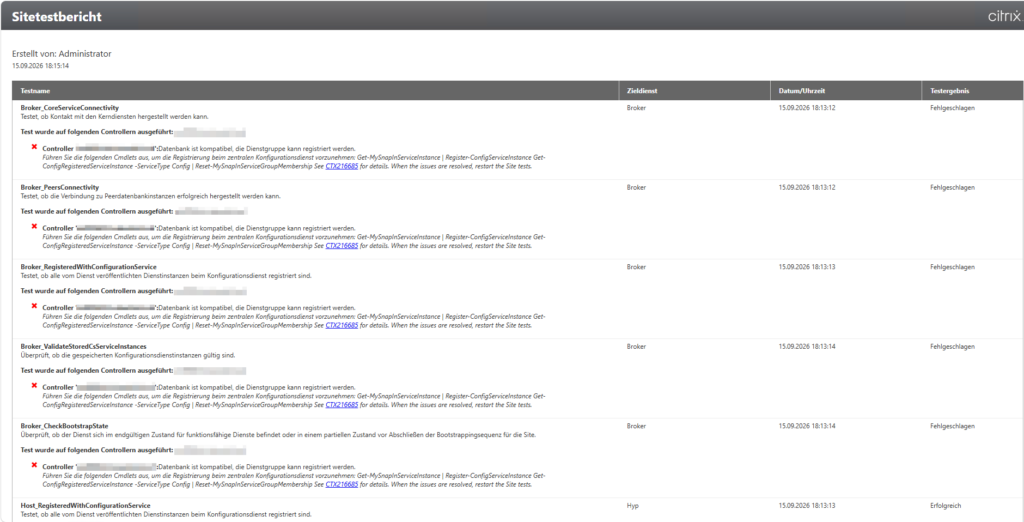The height and width of the screenshot is (522, 1024).
Task: Click the red X icon under Broker_RegisteredWithConfigurationService
Action: (x=34, y=306)
